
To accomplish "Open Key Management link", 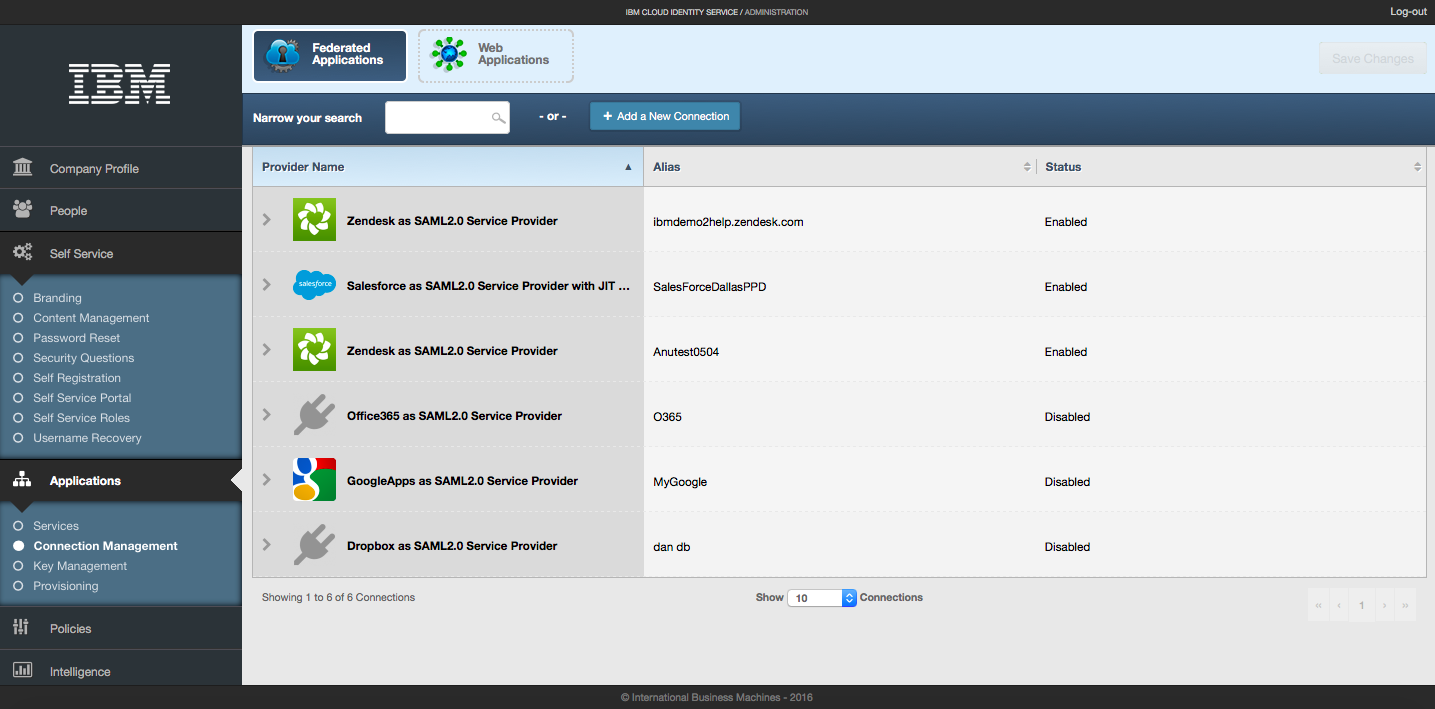I will tap(80, 566).
